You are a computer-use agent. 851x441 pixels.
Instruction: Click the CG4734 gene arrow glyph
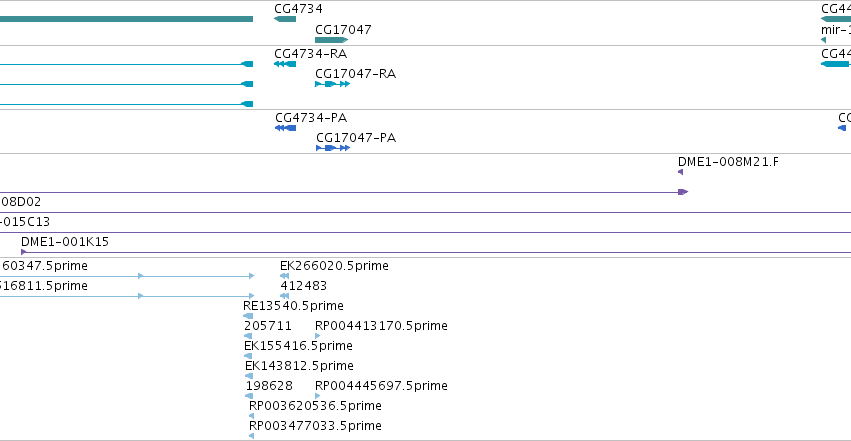[285, 19]
